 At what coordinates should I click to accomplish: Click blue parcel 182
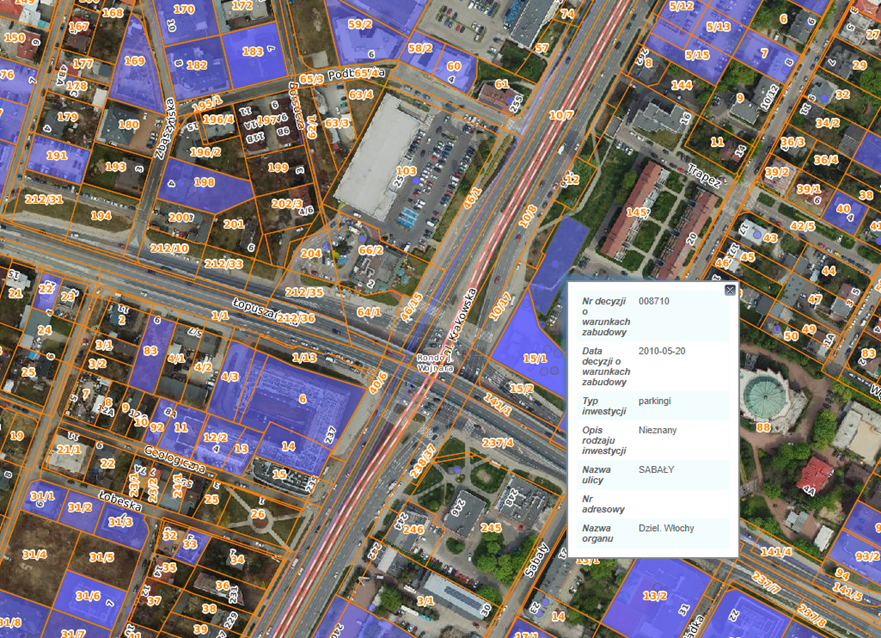click(x=196, y=66)
